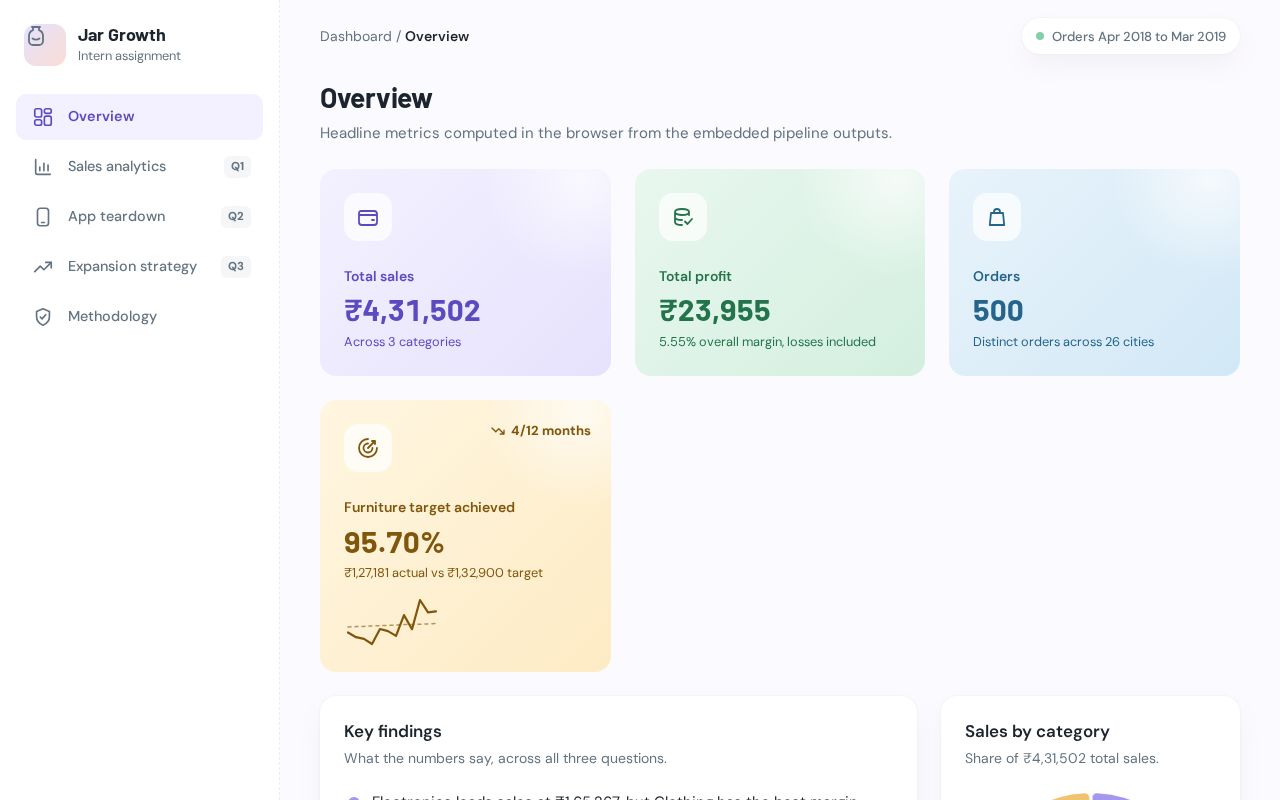1280x800 pixels.
Task: Open the Overview navigation item
Action: [139, 117]
